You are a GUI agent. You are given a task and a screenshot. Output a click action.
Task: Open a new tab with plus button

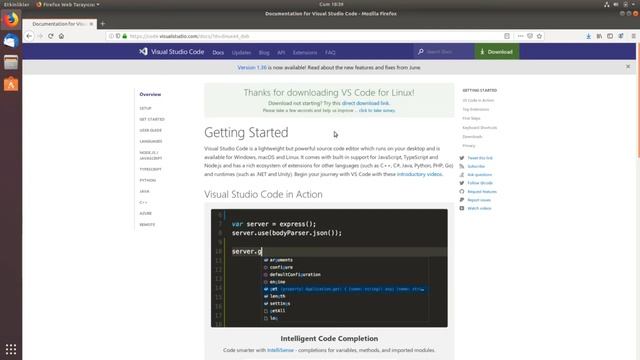point(102,24)
